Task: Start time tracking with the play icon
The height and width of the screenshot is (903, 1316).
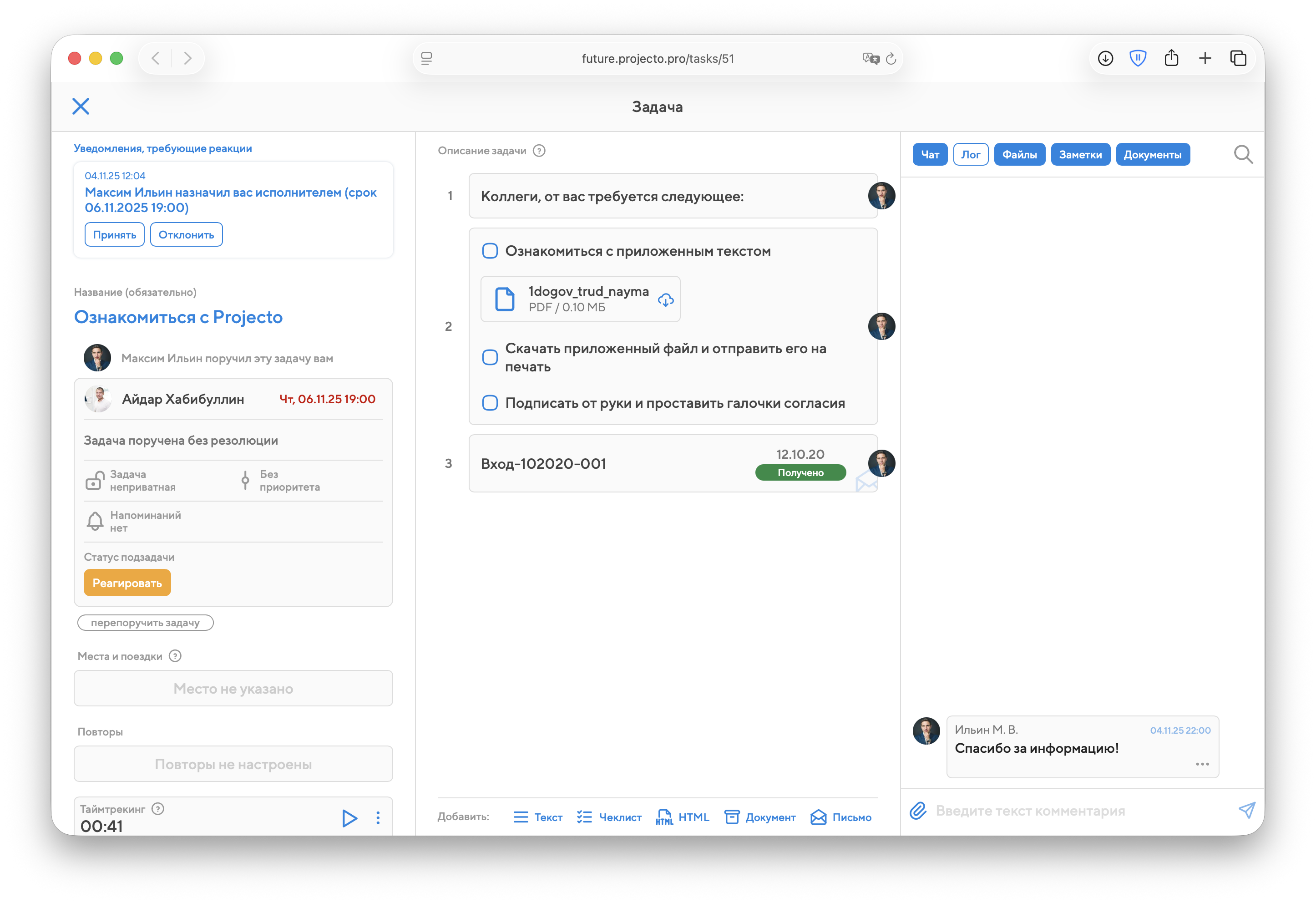Action: (x=349, y=818)
